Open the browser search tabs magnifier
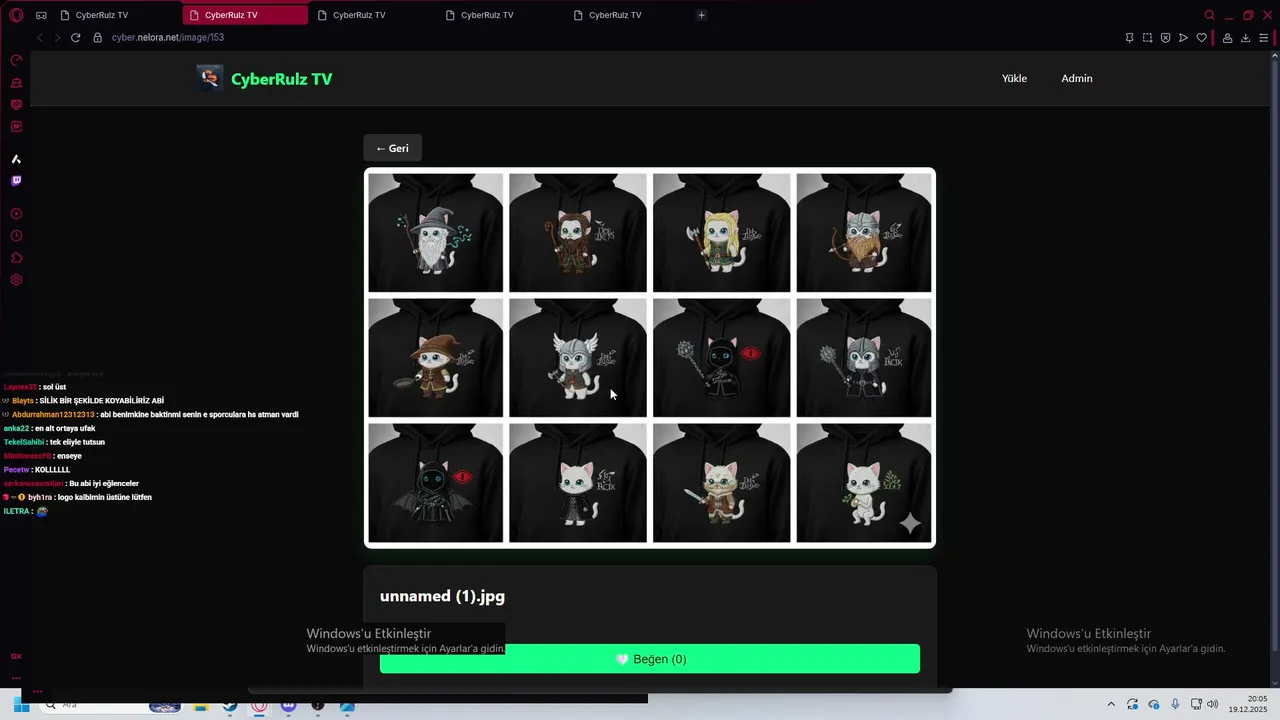 click(1210, 15)
